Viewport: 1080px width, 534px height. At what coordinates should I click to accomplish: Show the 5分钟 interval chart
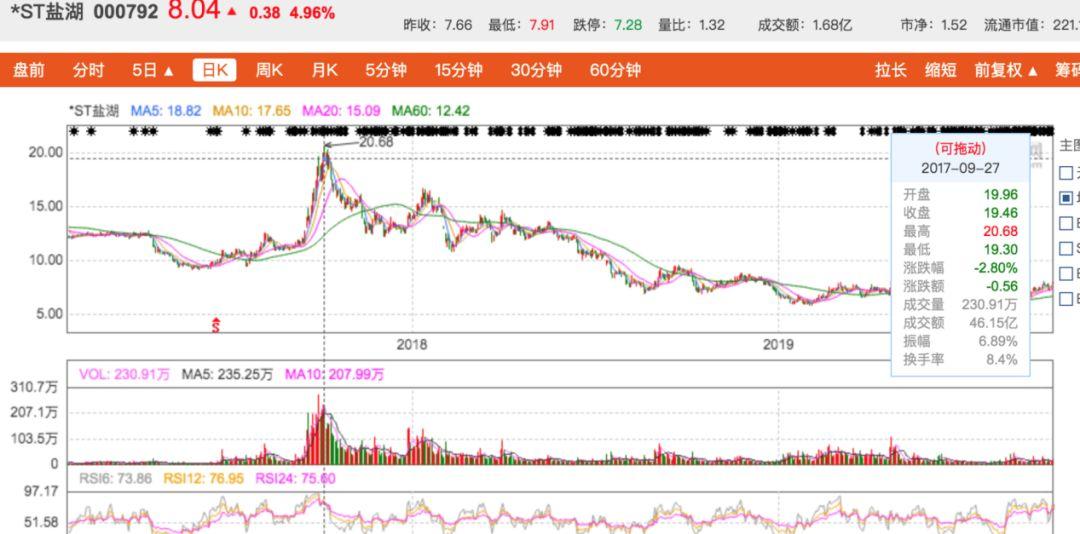click(386, 70)
